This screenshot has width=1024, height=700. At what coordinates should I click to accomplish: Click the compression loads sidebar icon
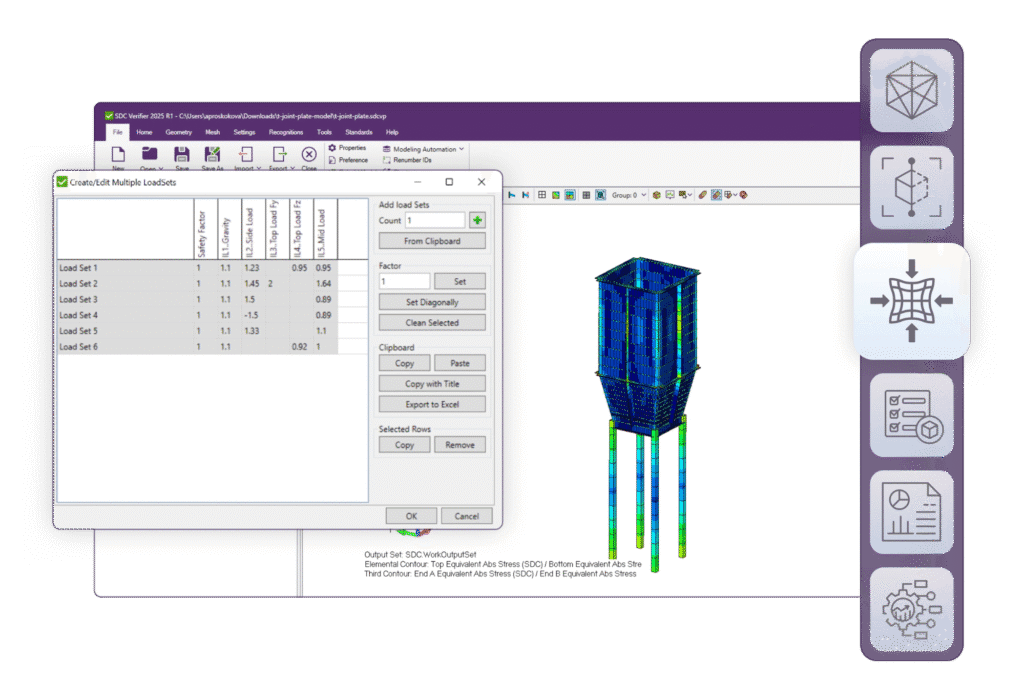coord(911,300)
